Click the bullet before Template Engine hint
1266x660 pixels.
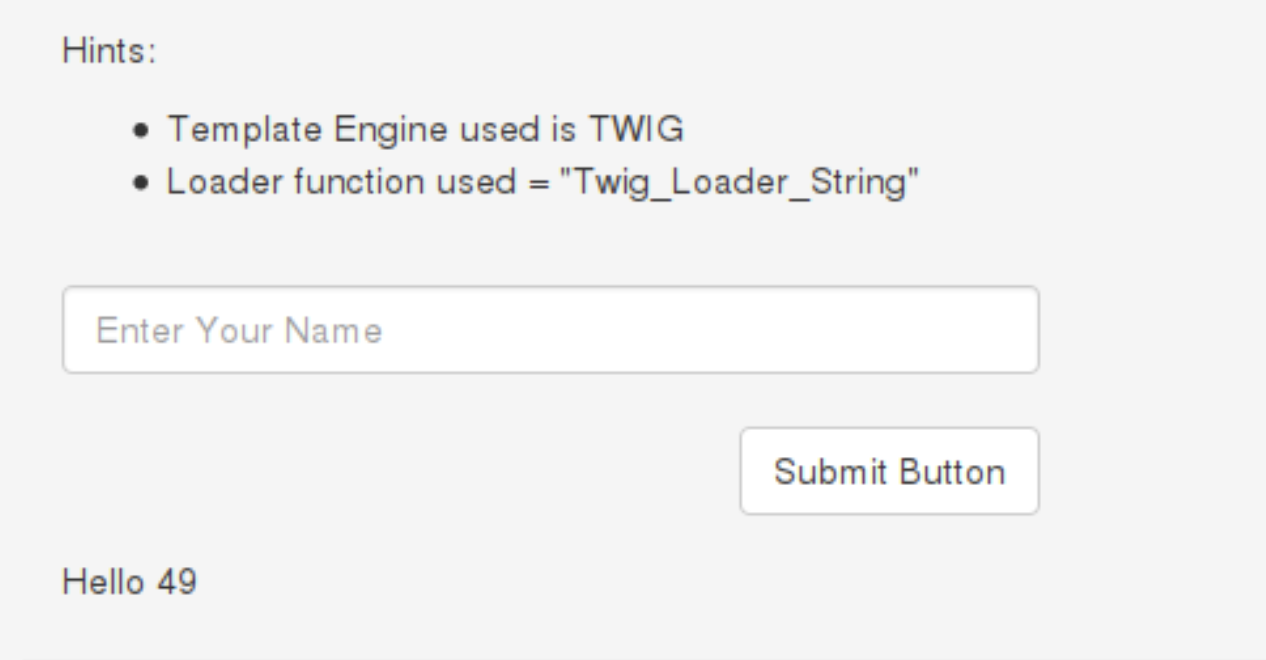pyautogui.click(x=147, y=130)
